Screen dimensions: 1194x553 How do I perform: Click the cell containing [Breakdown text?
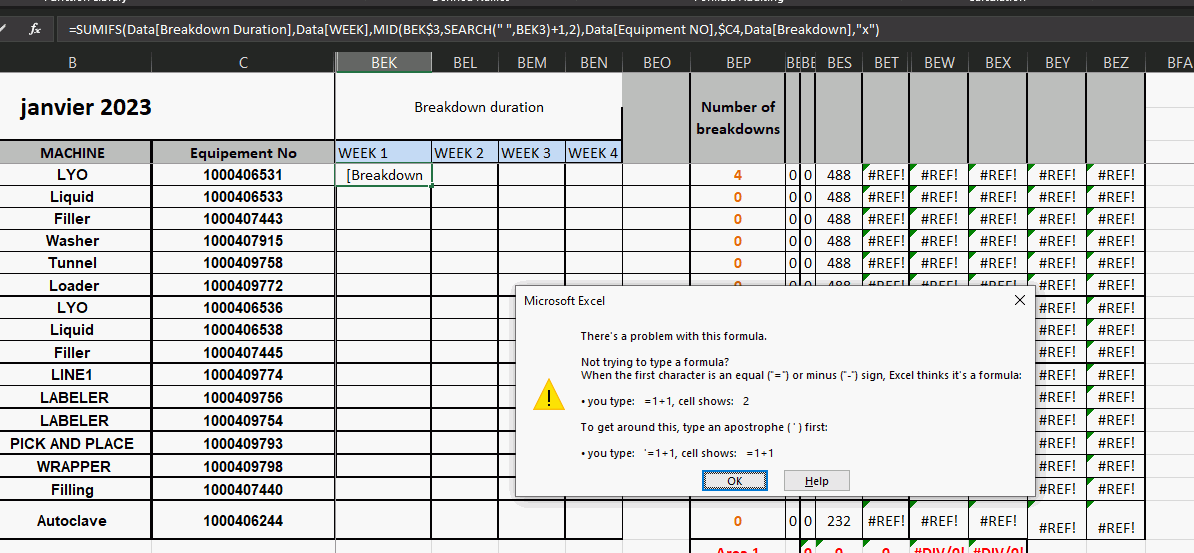click(383, 175)
